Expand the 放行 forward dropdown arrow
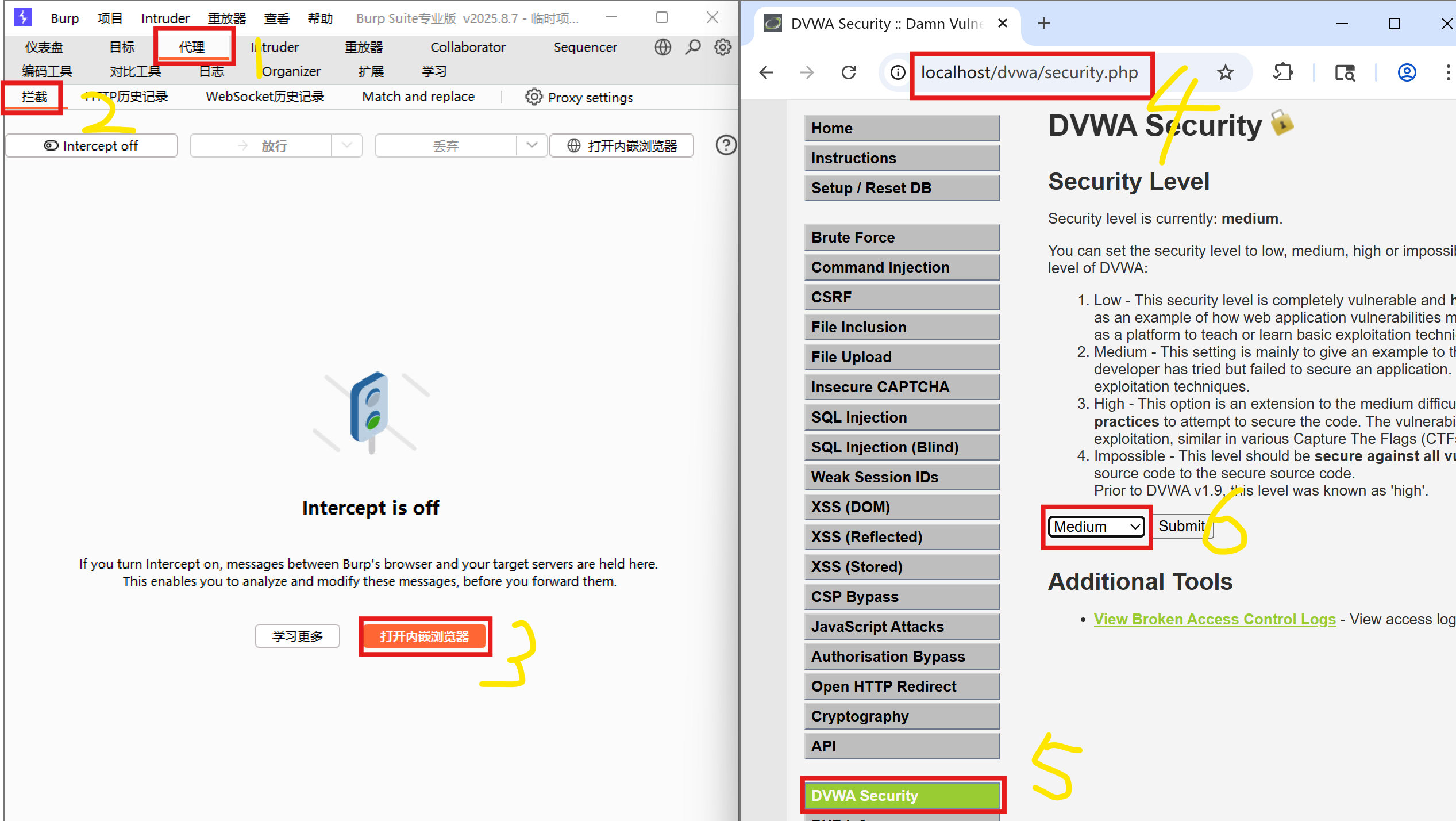This screenshot has height=821, width=1456. (347, 145)
